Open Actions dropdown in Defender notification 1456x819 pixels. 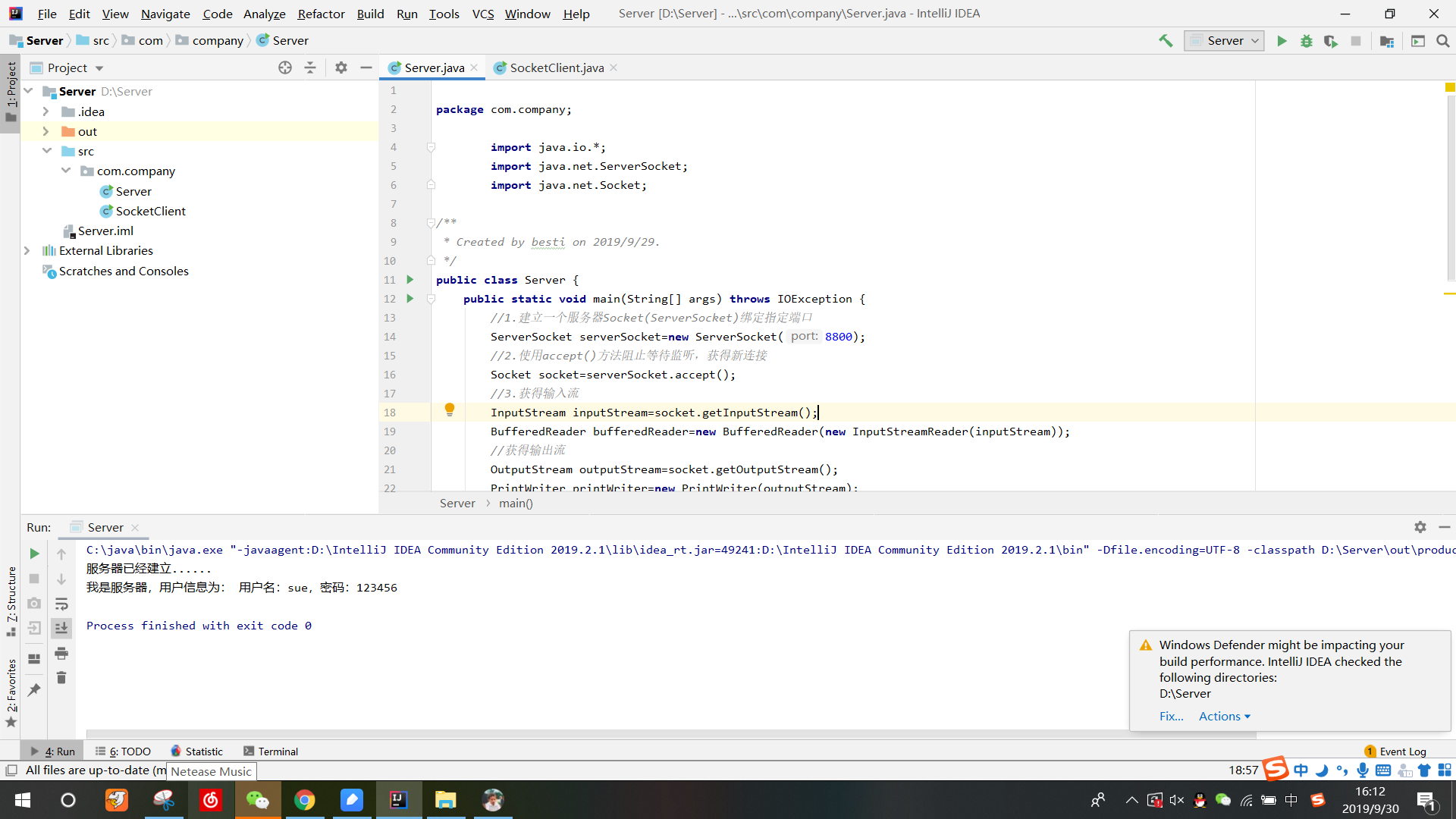pyautogui.click(x=1224, y=716)
